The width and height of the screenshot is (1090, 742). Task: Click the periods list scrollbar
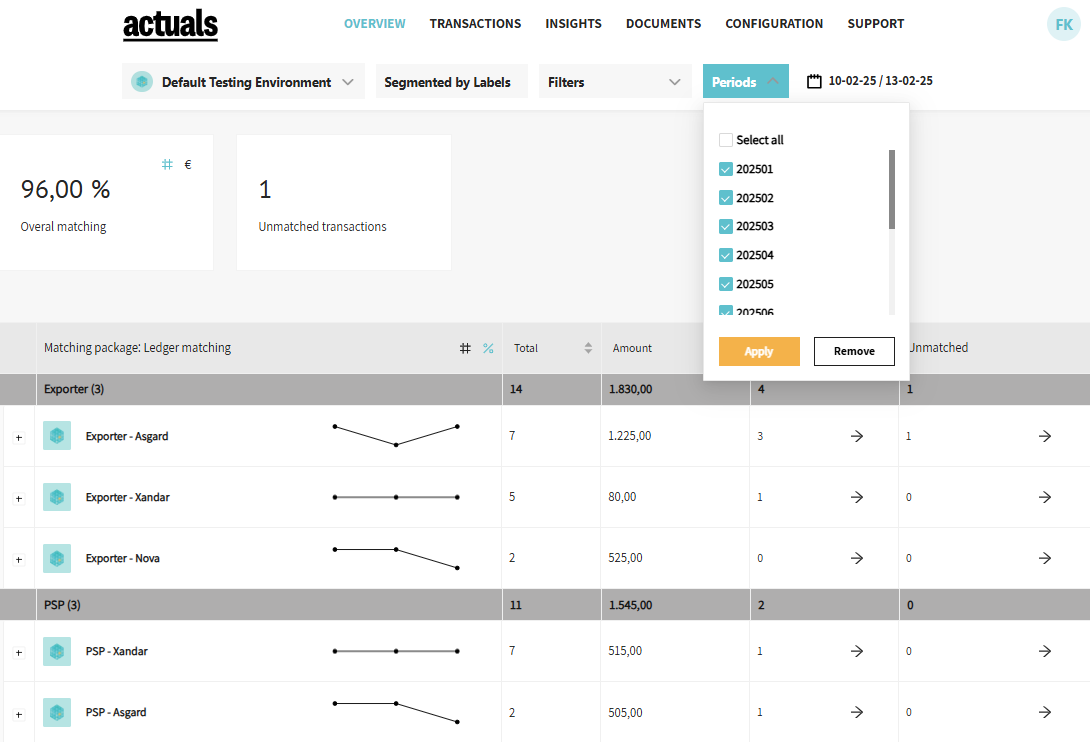pos(892,189)
